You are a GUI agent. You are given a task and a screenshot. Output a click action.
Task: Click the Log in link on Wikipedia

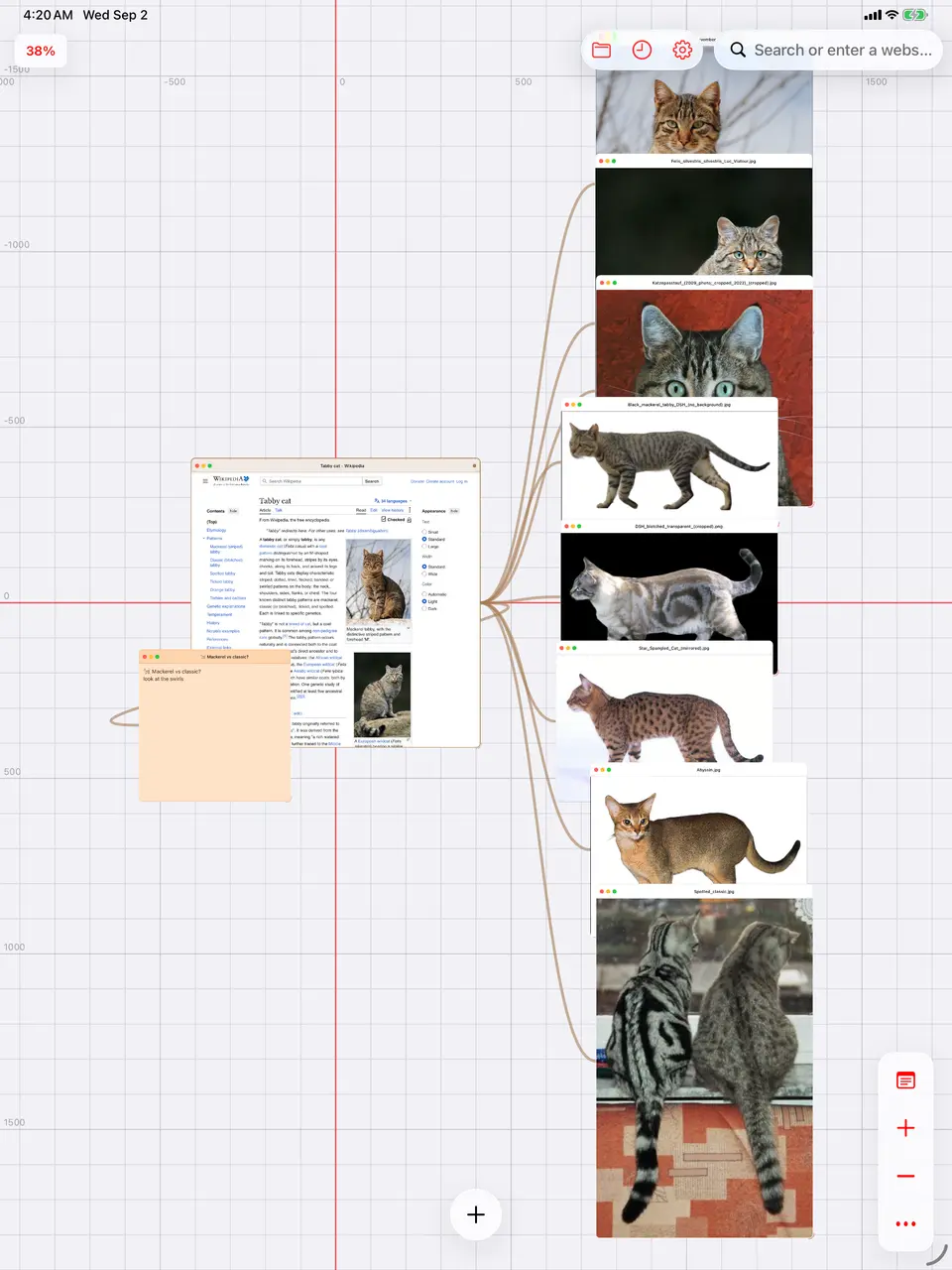(x=462, y=481)
